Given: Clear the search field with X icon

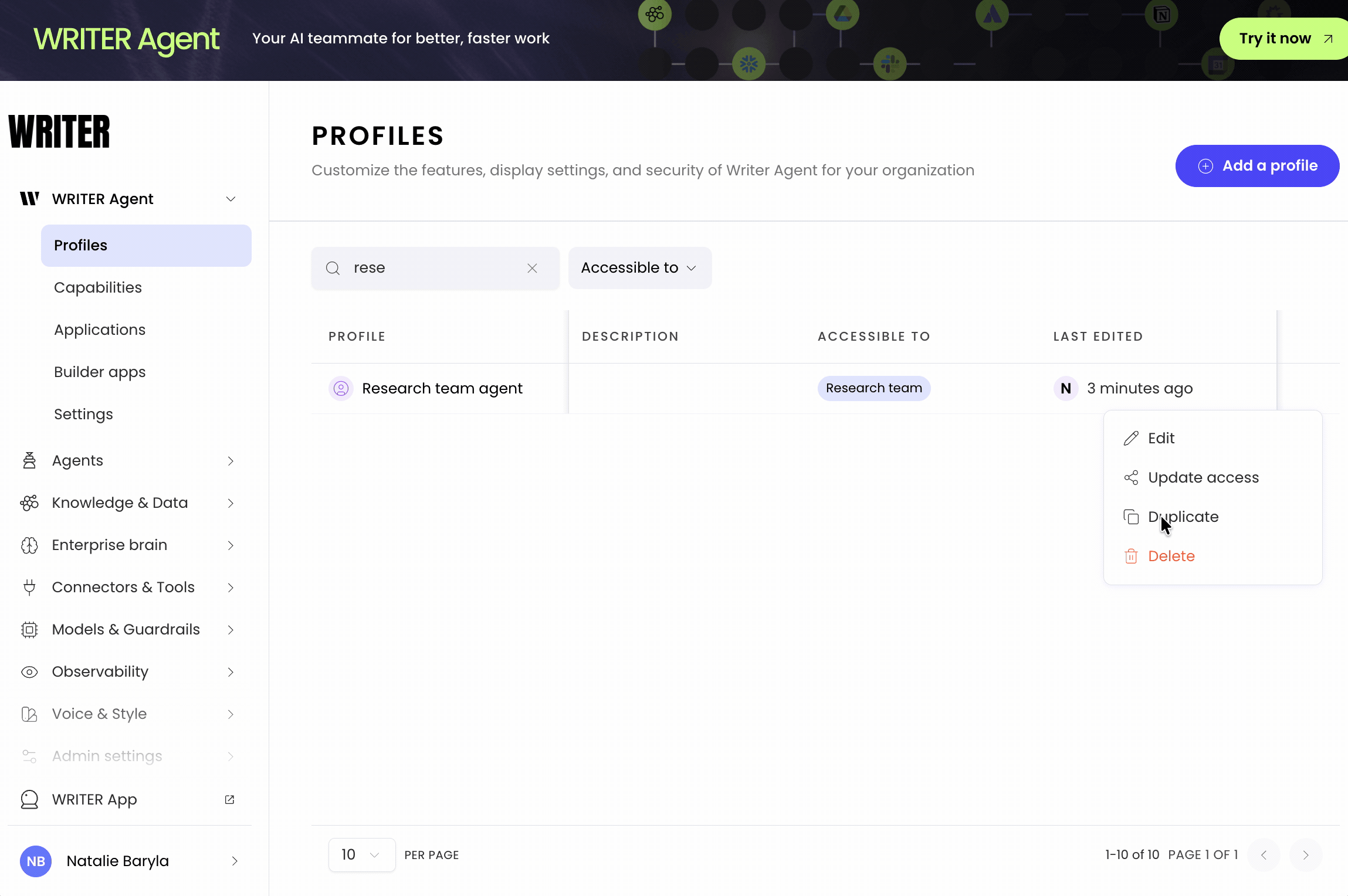Looking at the screenshot, I should 532,268.
